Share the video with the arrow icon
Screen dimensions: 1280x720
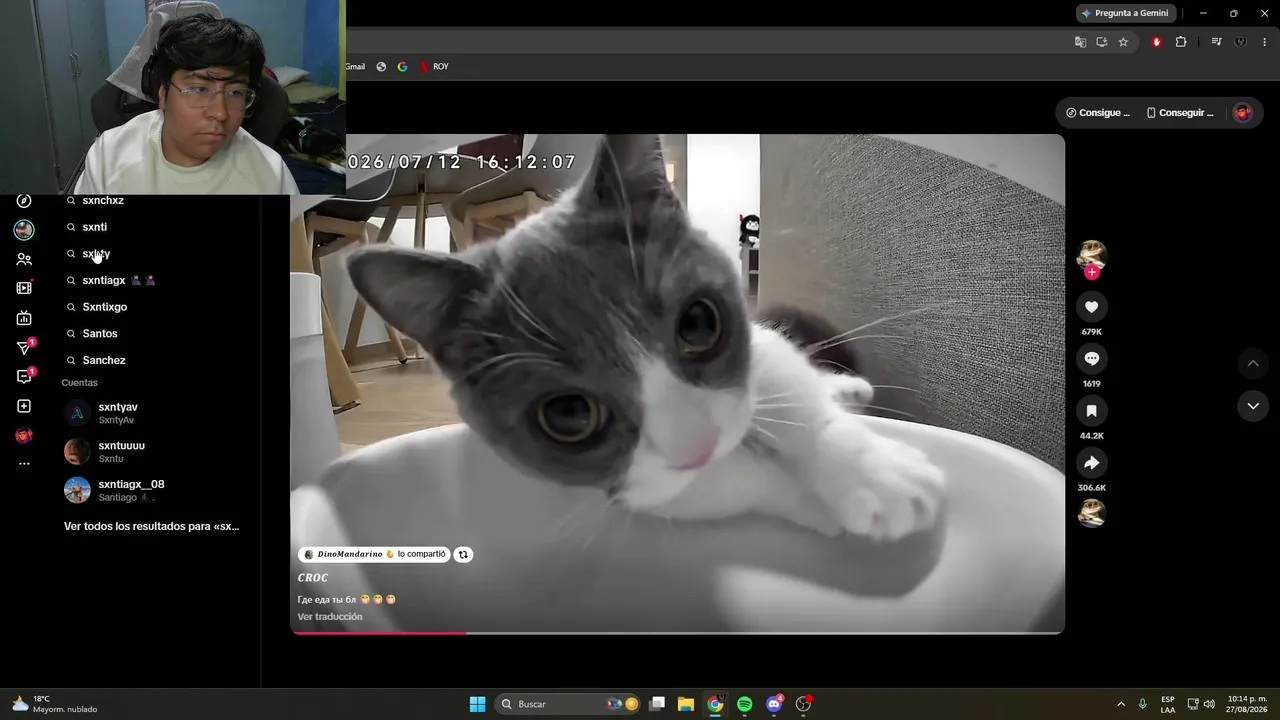pyautogui.click(x=1091, y=463)
